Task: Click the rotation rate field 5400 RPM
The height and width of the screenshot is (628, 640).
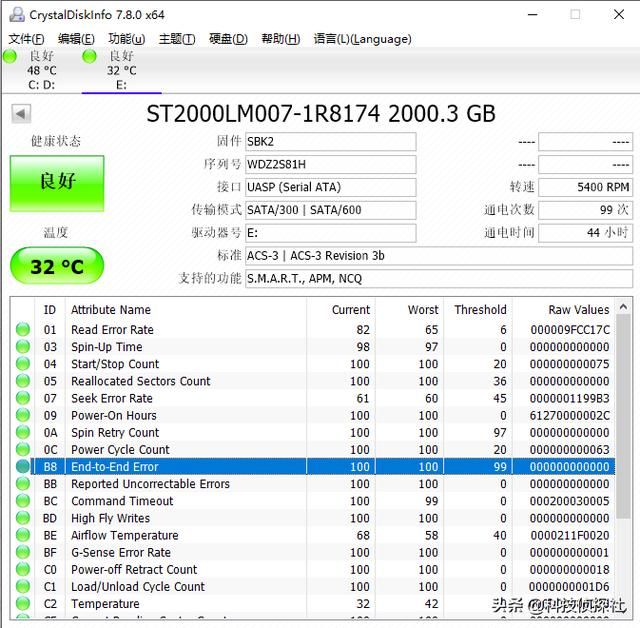Action: [x=585, y=187]
